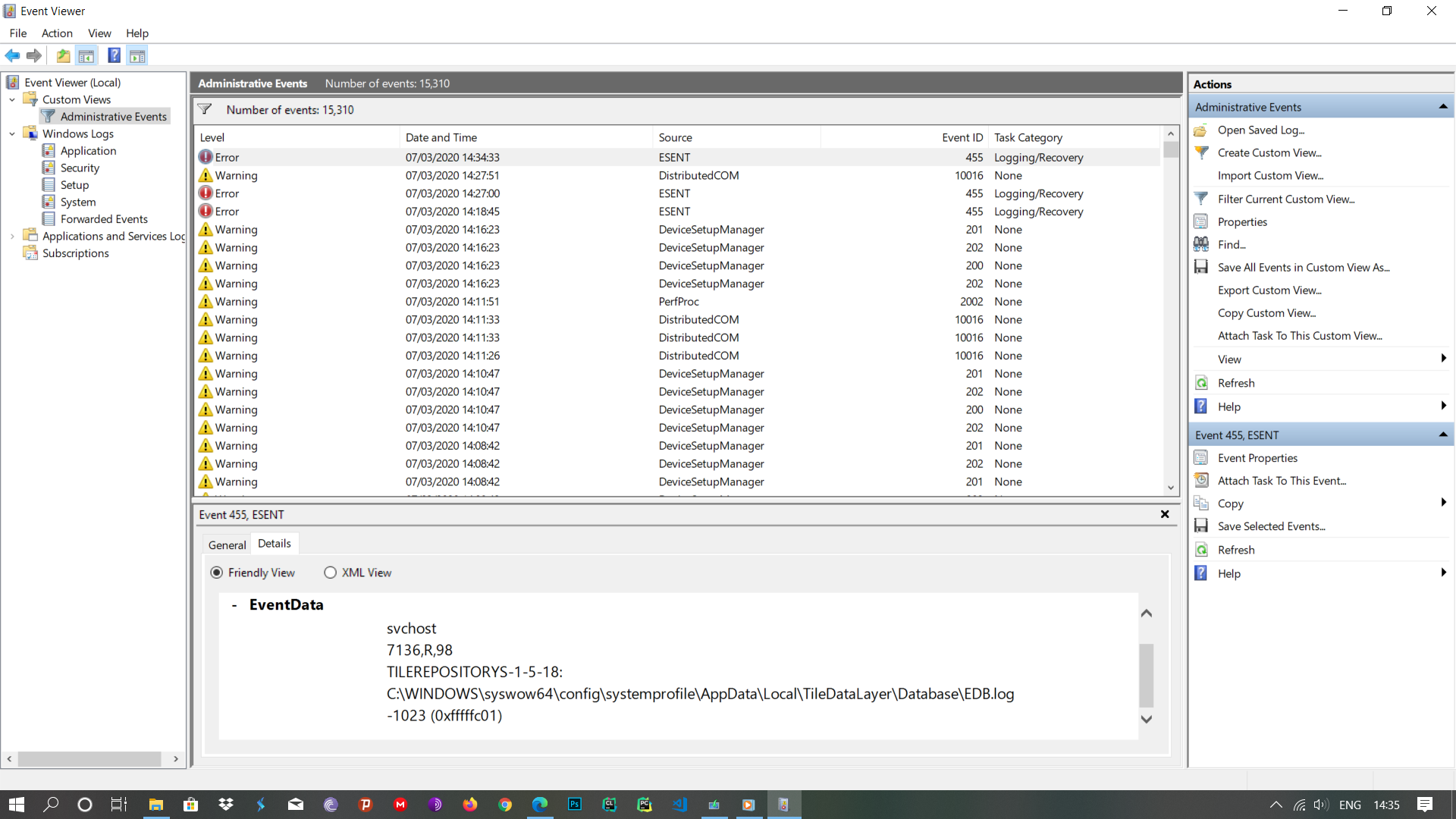Screen dimensions: 1456x819
Task: Sort events by Event ID column header
Action: pos(905,137)
